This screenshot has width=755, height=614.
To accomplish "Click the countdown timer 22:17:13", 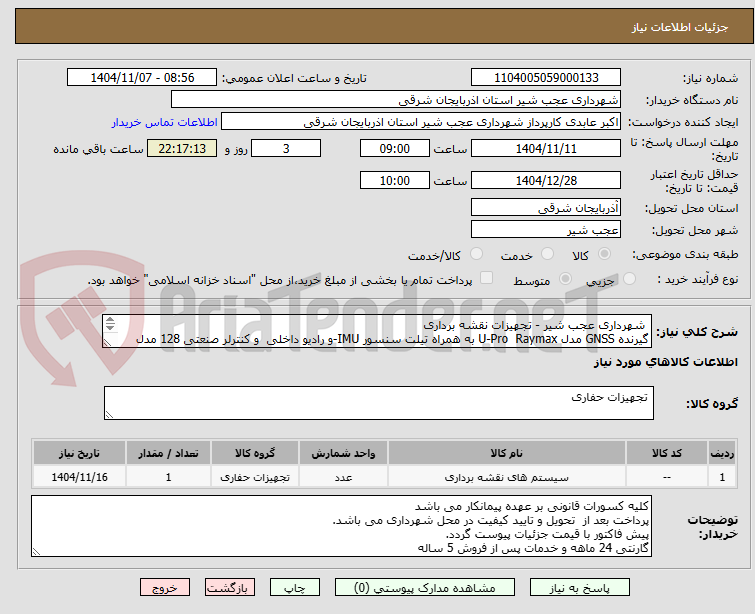I will pos(182,148).
